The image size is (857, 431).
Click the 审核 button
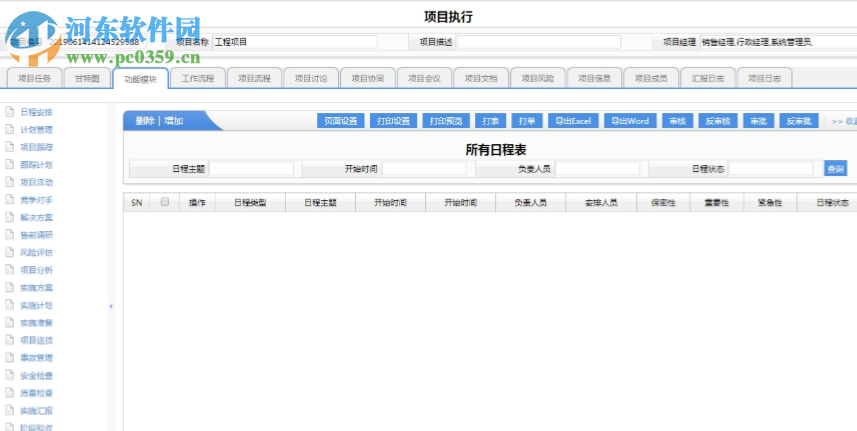[677, 121]
